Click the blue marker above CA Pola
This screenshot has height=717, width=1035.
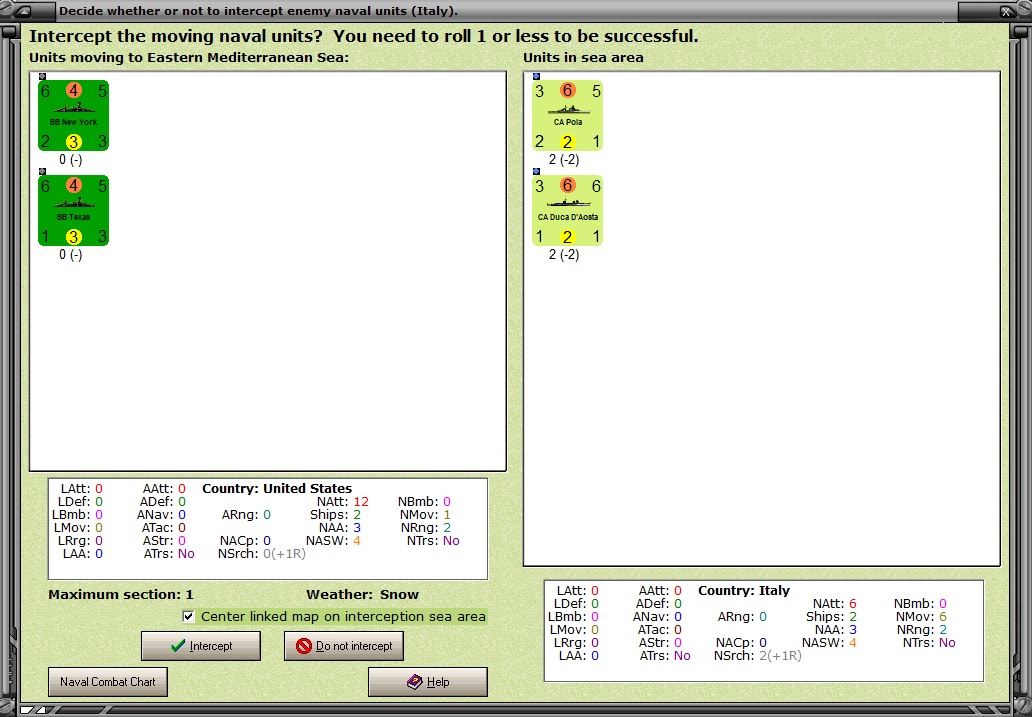537,77
